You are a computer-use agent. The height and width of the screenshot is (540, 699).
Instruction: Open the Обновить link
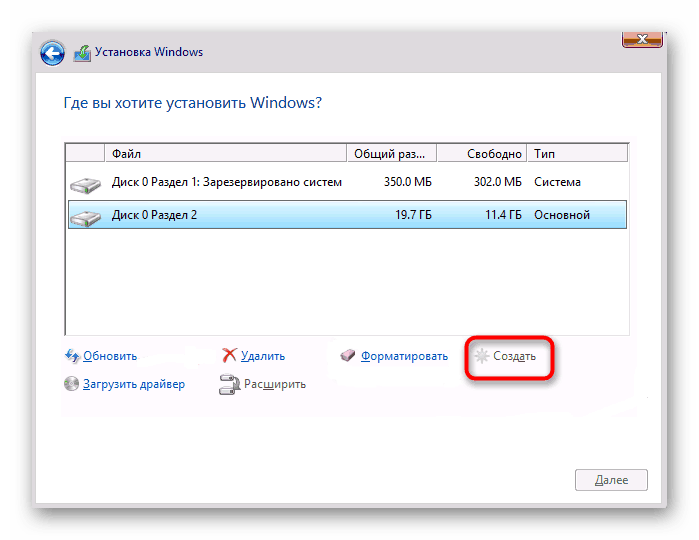(x=110, y=356)
